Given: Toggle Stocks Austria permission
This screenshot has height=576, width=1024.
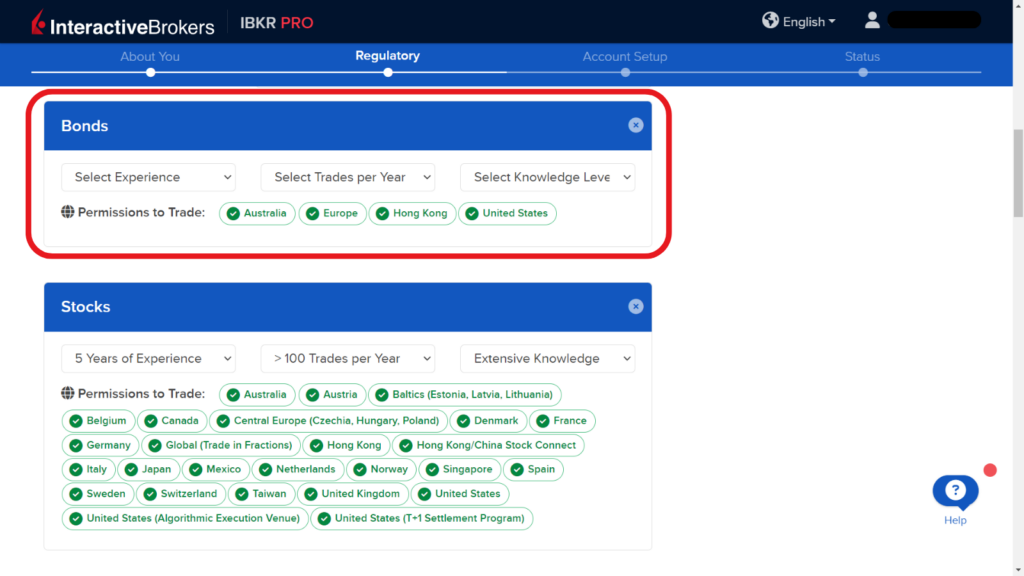Looking at the screenshot, I should [x=332, y=394].
